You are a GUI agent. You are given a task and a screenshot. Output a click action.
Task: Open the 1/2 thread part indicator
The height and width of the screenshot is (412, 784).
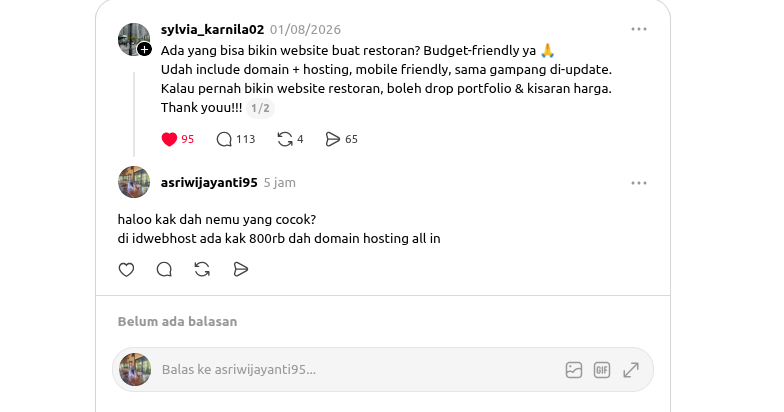click(260, 108)
